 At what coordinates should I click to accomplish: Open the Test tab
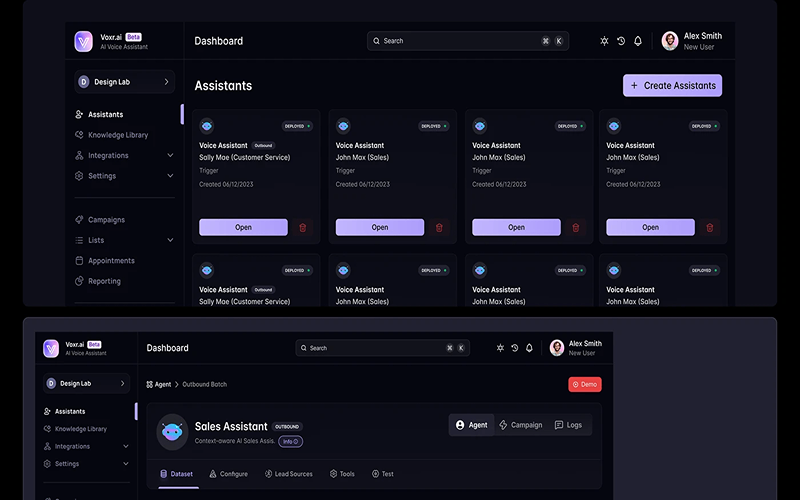click(x=383, y=474)
